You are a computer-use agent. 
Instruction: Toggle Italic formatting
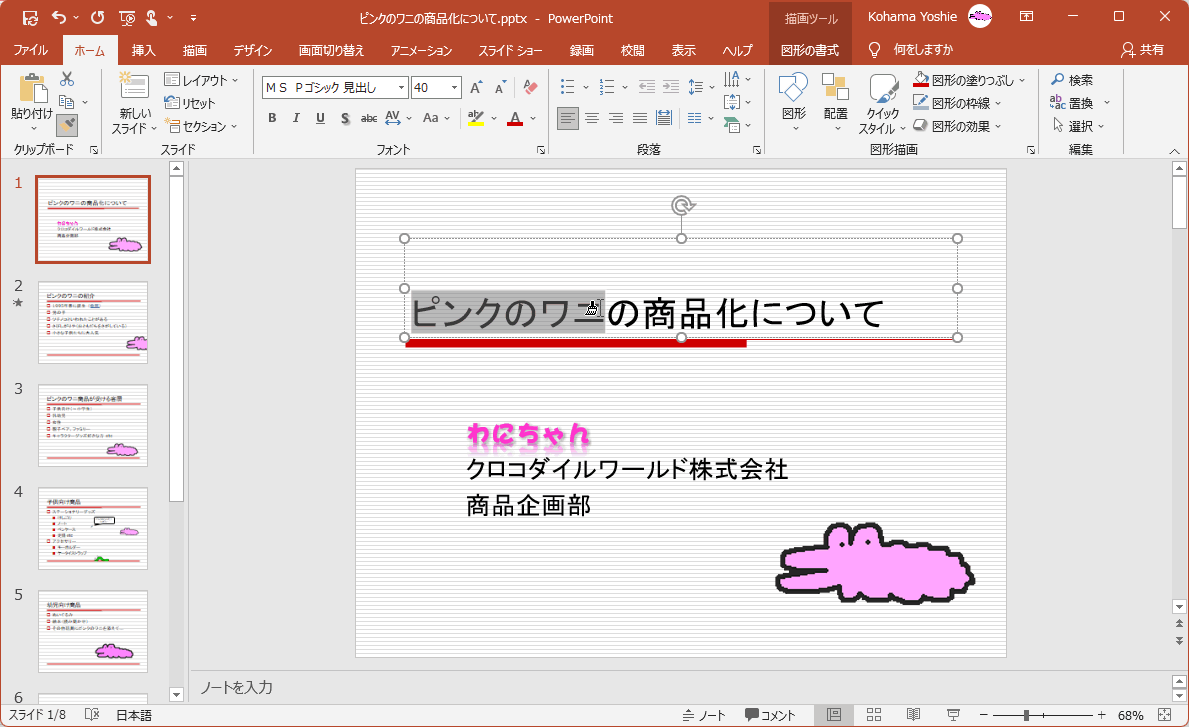click(x=296, y=119)
